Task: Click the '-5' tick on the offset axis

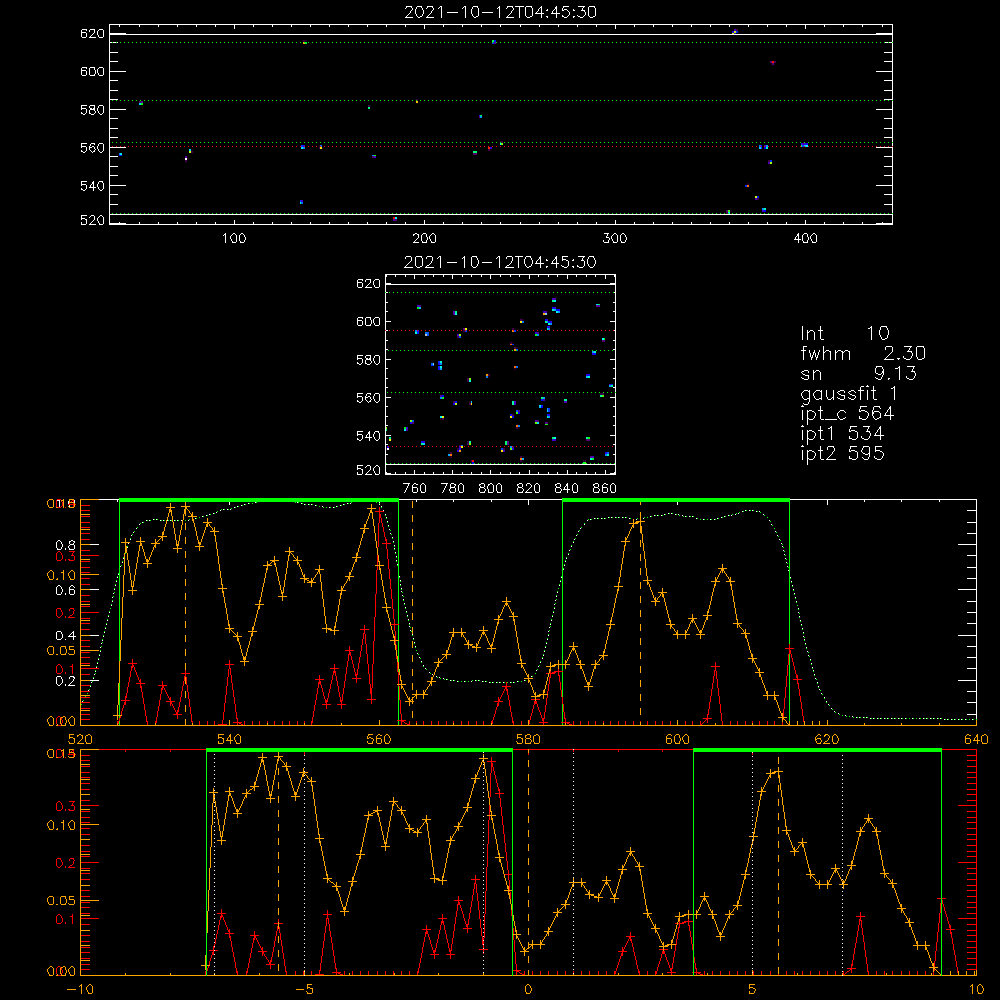Action: (x=304, y=990)
